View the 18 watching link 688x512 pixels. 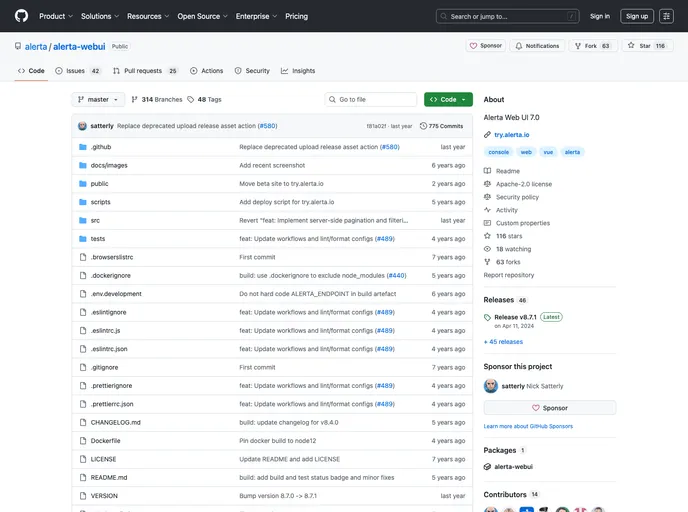pyautogui.click(x=508, y=249)
